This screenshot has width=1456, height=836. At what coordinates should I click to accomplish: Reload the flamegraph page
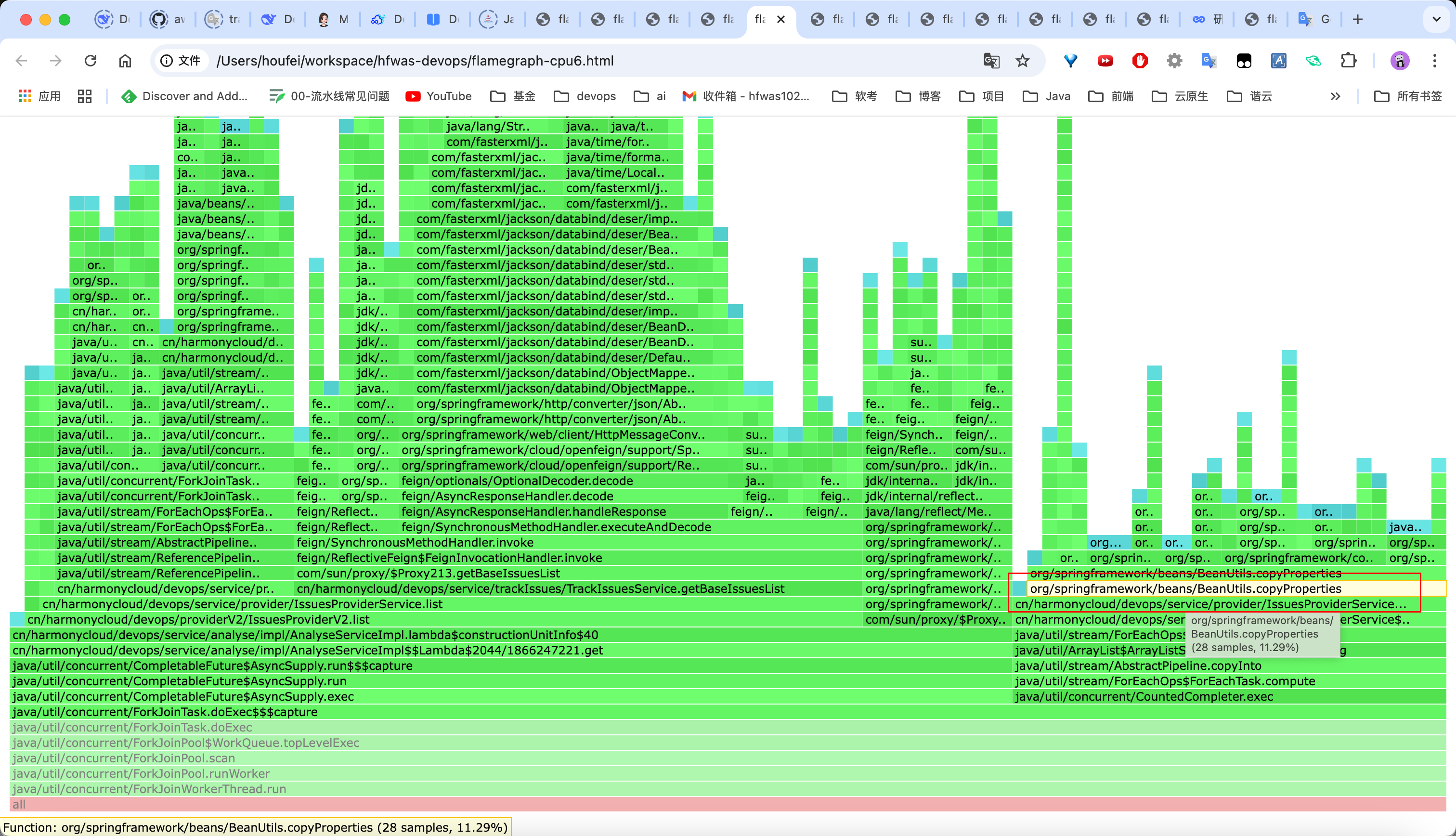tap(90, 61)
